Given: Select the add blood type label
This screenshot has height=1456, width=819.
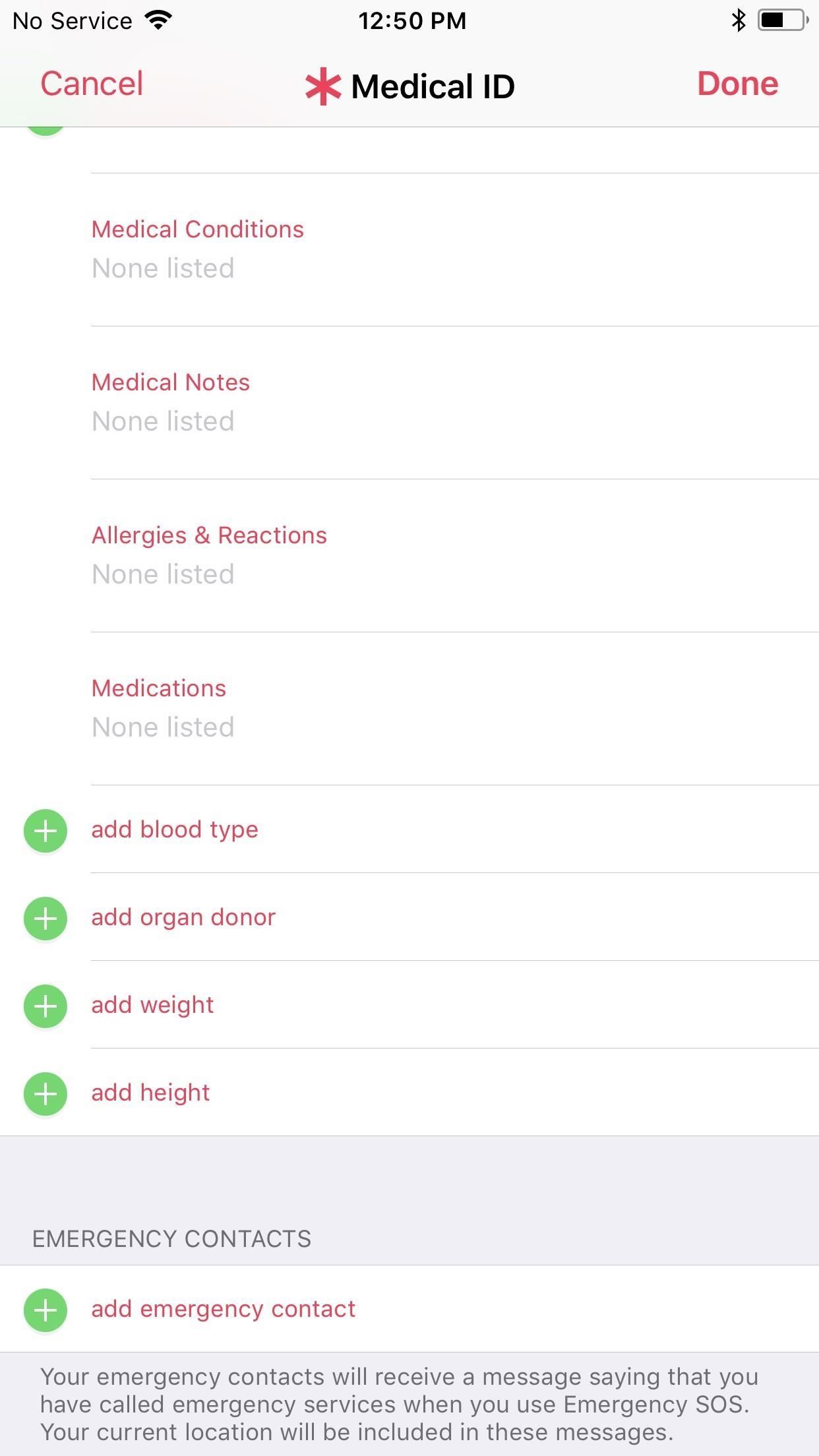Looking at the screenshot, I should 175,830.
